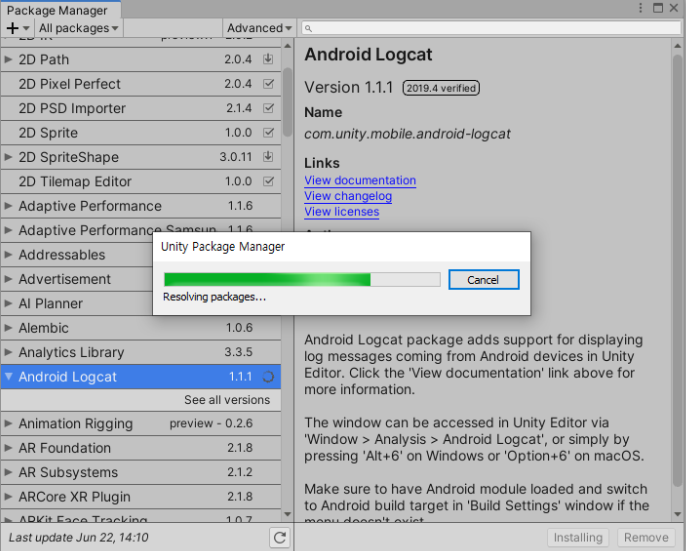Click the refresh package list icon
686x551 pixels.
coord(280,537)
